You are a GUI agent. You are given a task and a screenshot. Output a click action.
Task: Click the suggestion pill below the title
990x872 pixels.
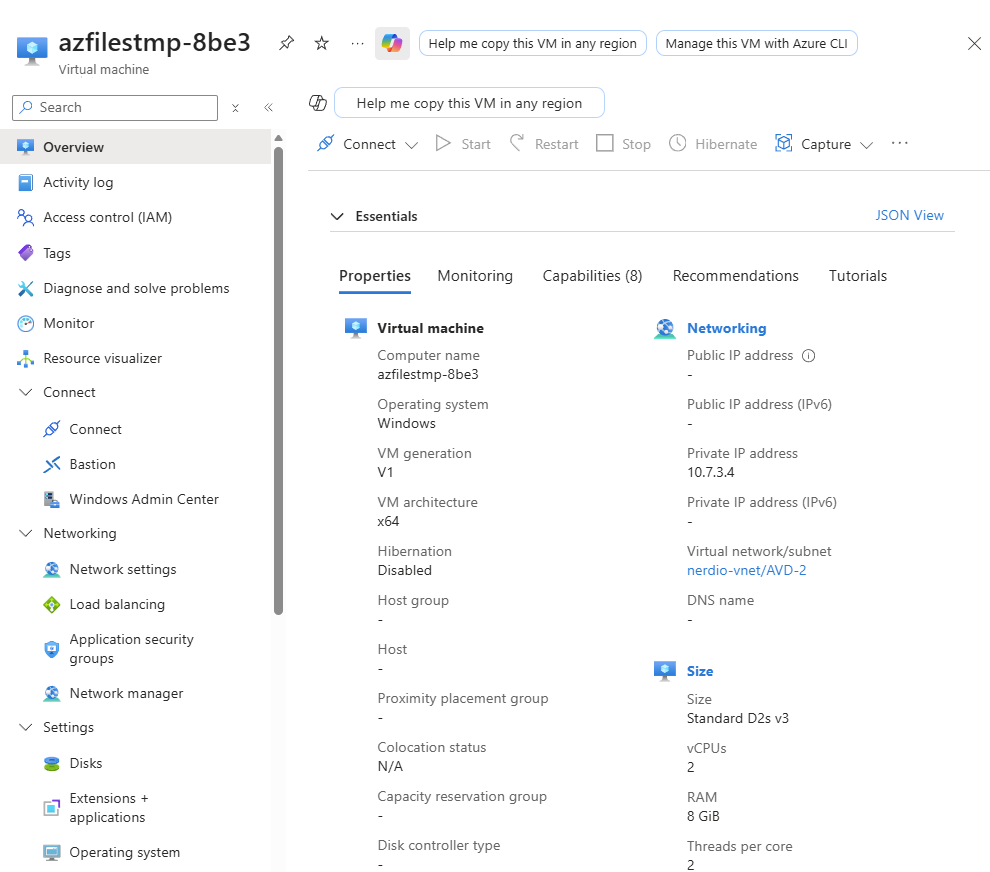click(x=469, y=103)
